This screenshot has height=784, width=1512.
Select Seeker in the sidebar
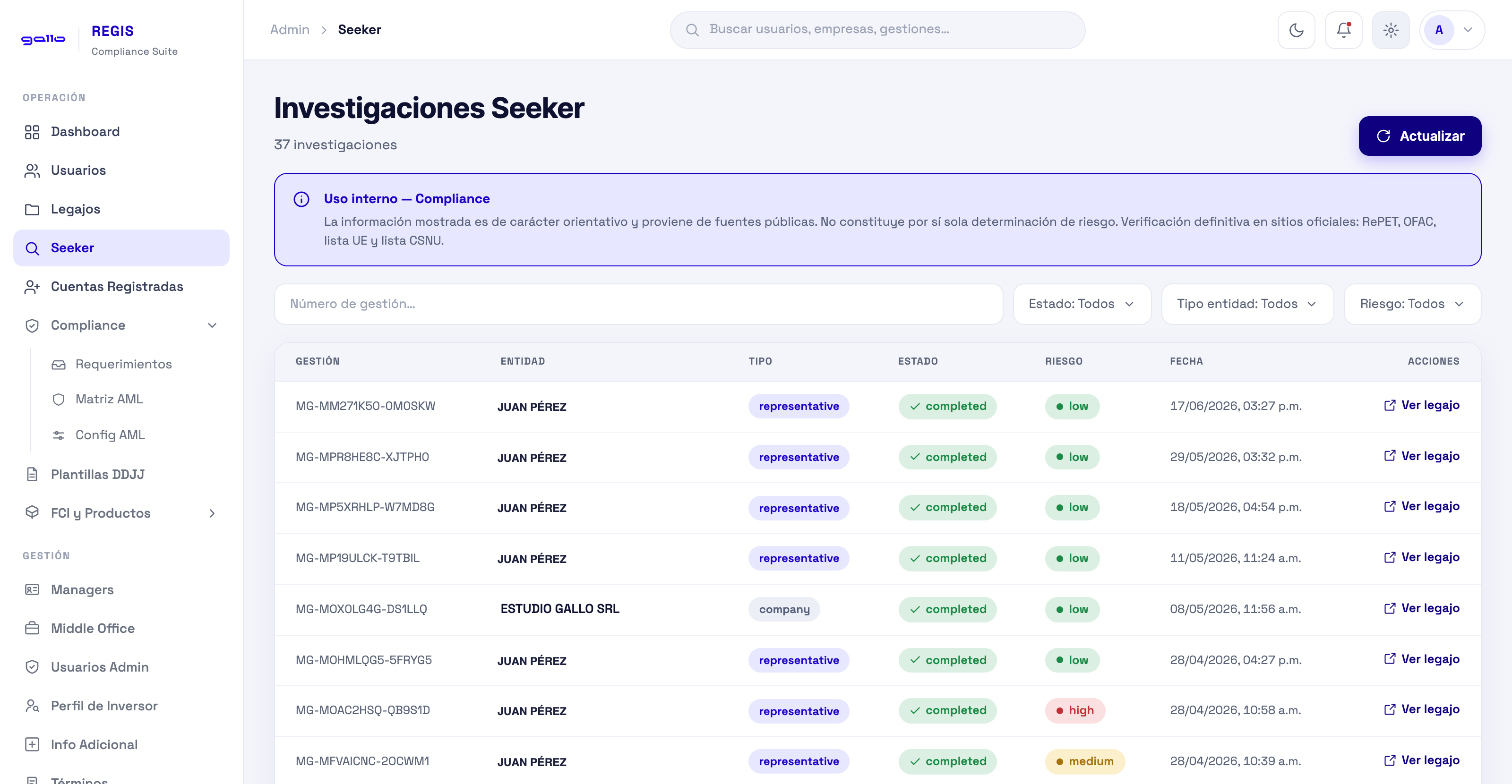tap(121, 247)
